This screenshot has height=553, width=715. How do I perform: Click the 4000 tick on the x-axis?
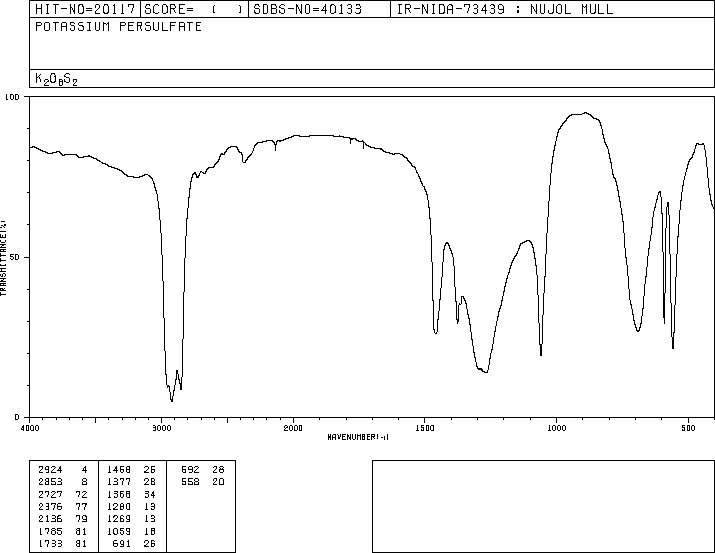coord(30,428)
